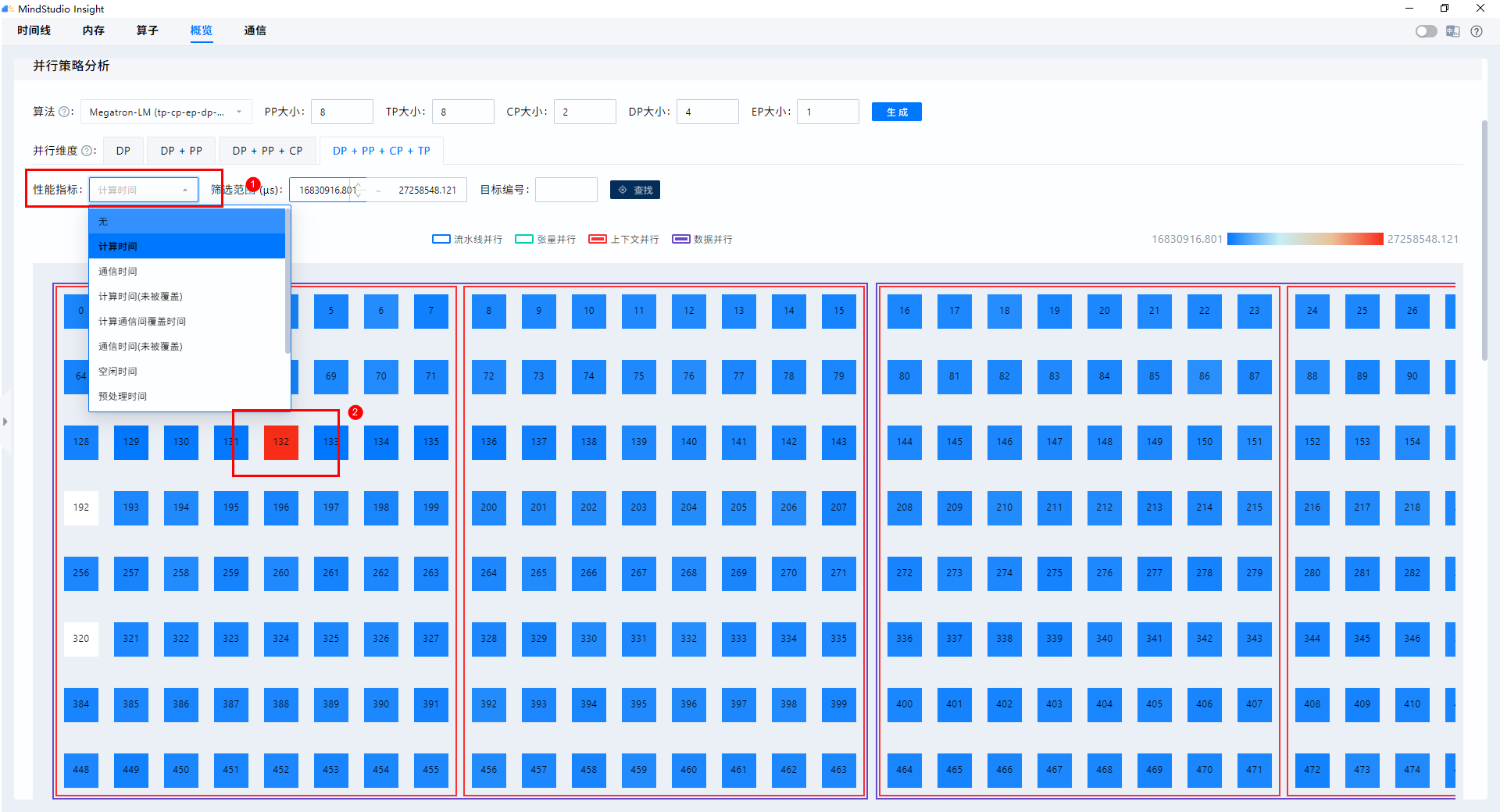Click the blue-to-red color gradient bar
Image resolution: width=1500 pixels, height=812 pixels.
1305,239
